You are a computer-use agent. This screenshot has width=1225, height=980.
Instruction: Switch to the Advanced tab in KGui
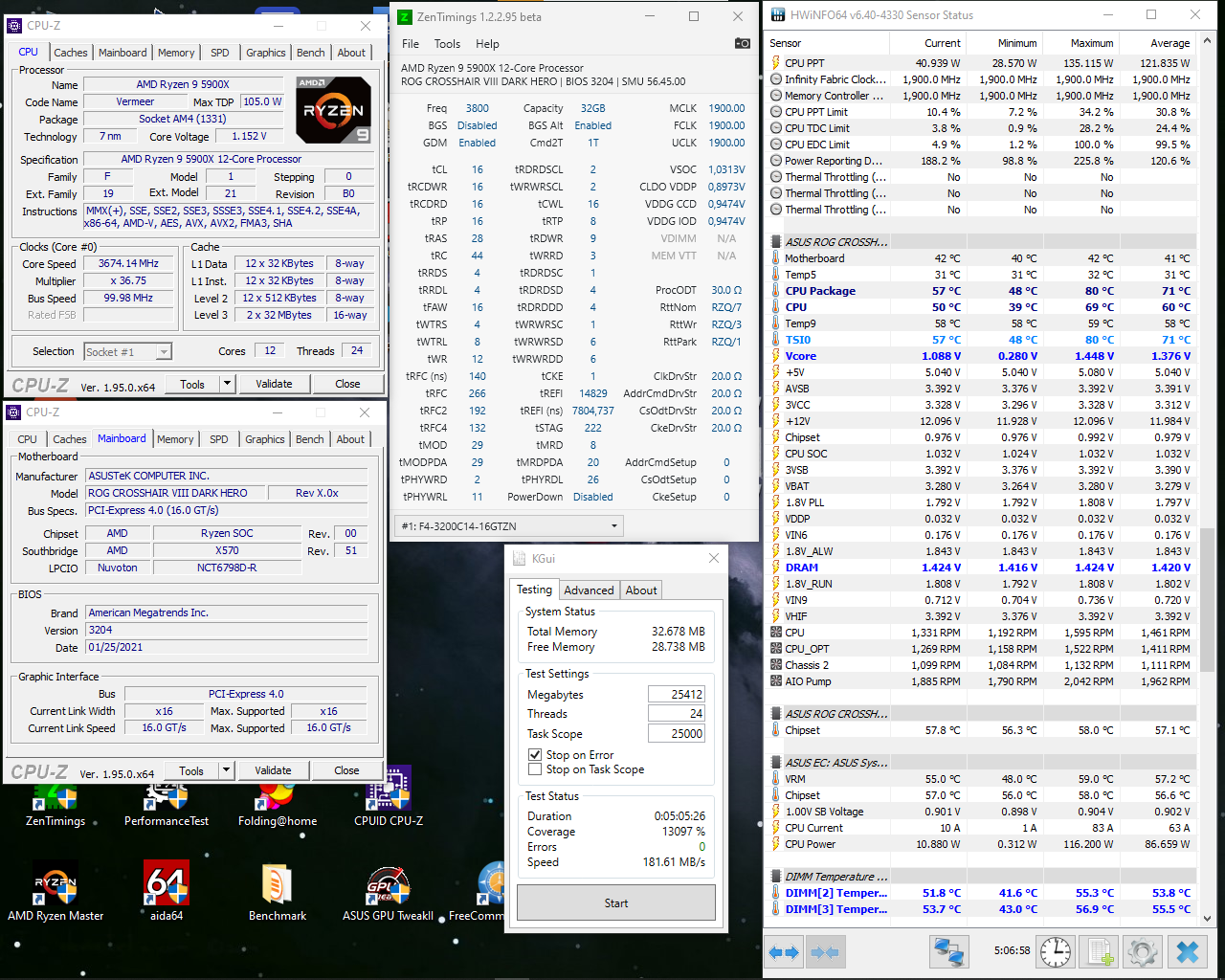[x=589, y=590]
